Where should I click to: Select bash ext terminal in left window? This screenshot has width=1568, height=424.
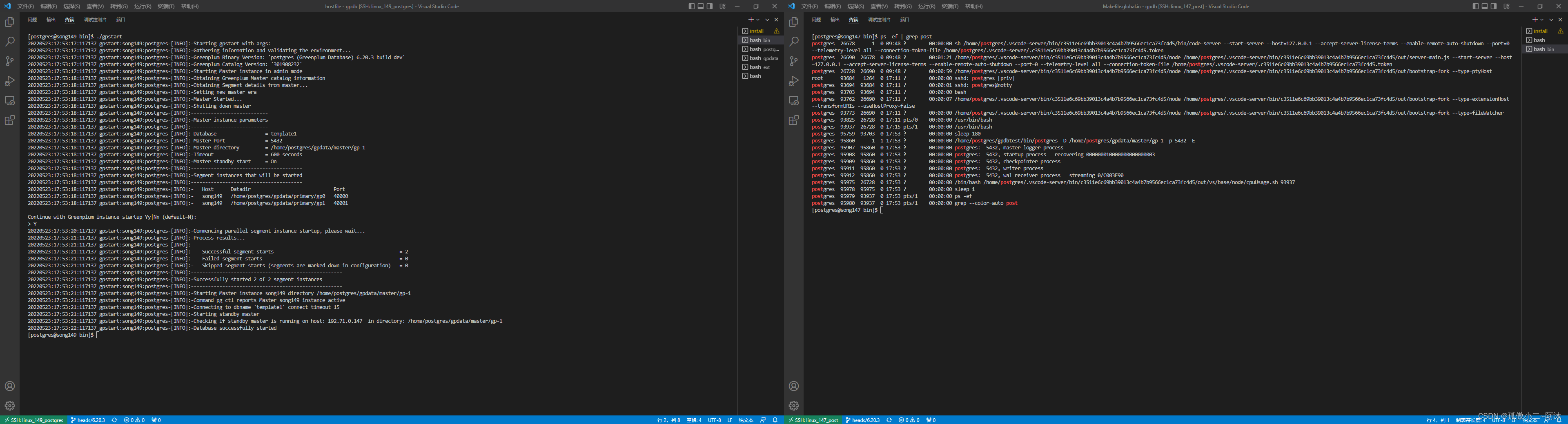761,67
